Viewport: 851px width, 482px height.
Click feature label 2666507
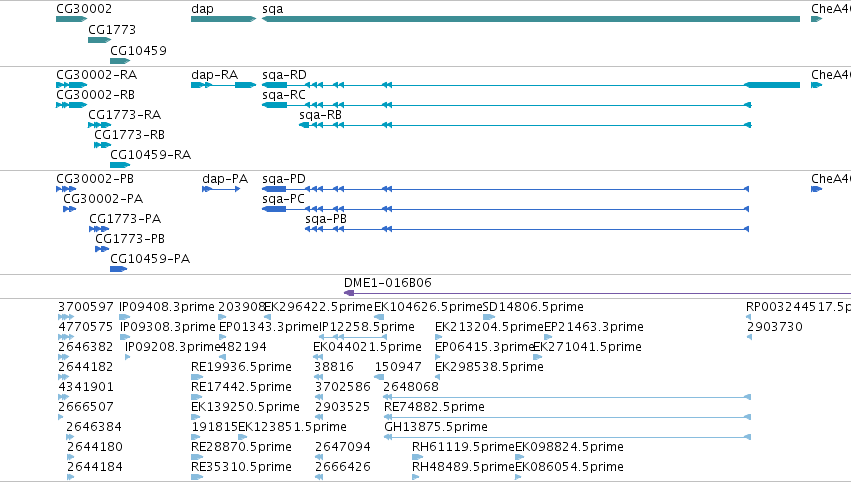coord(86,407)
